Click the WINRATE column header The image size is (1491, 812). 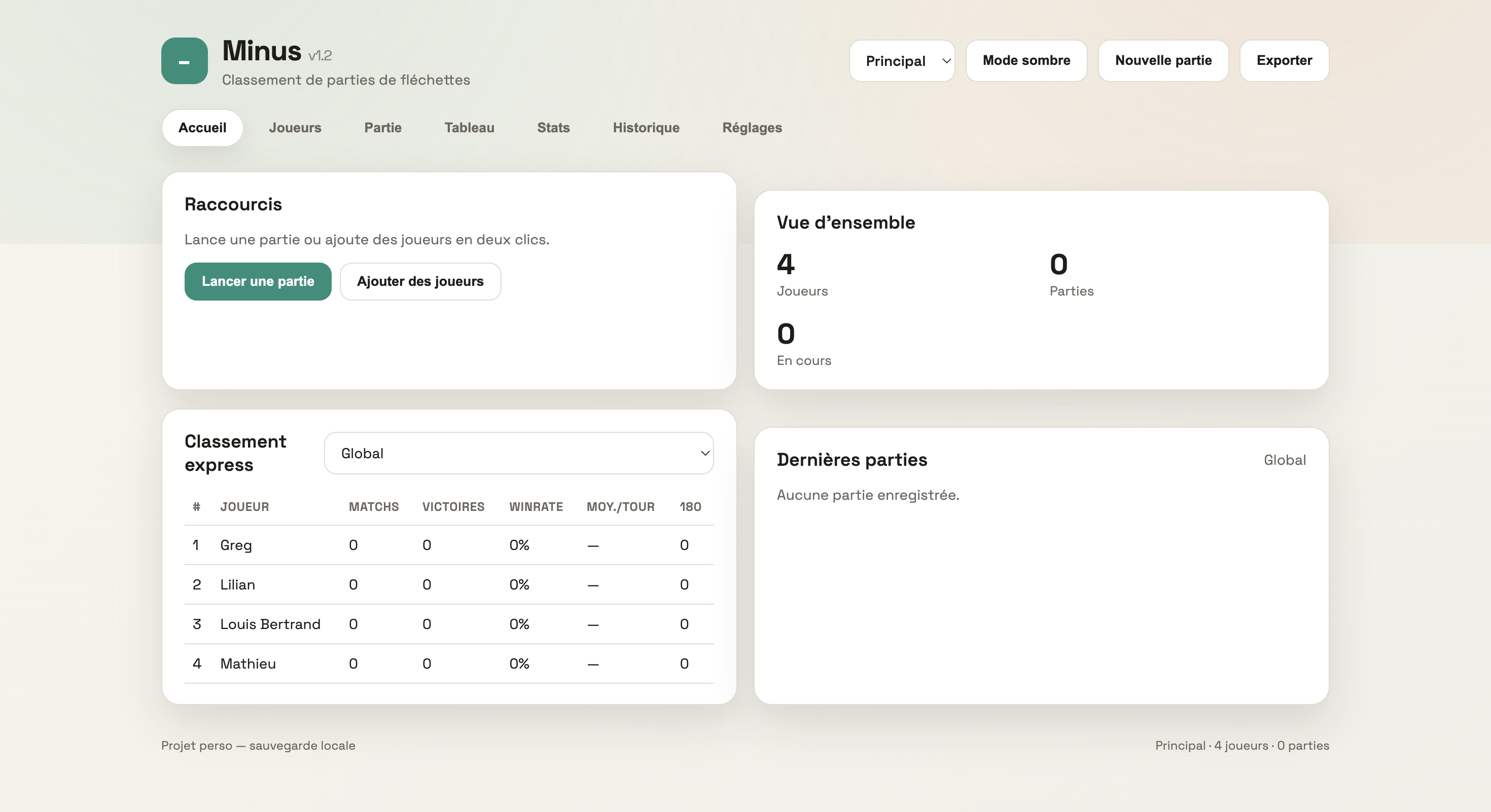coord(536,507)
